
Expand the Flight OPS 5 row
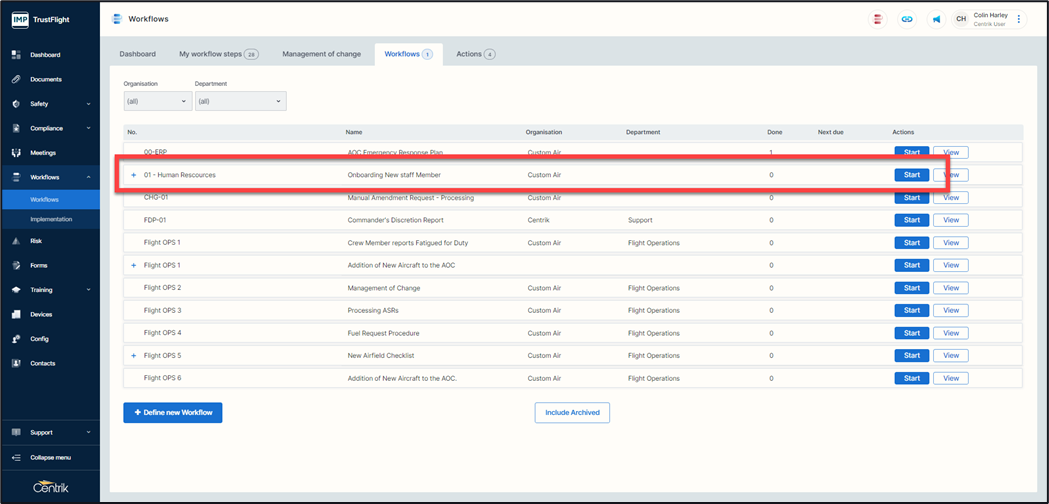pos(133,356)
